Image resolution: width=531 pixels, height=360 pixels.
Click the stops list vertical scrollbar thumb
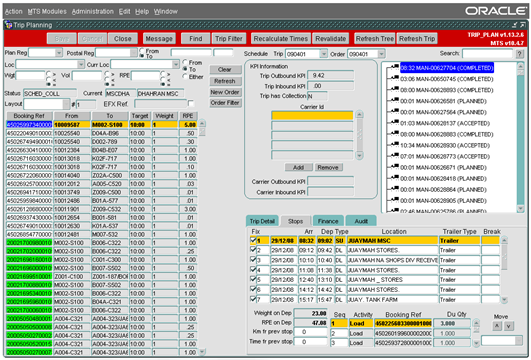point(504,257)
